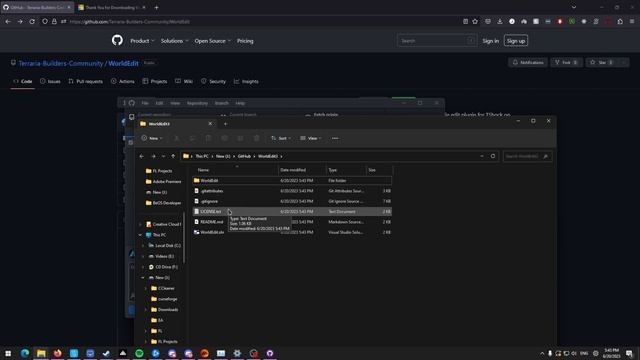Screen dimensions: 640x360
Task: Open Spotify from the taskbar
Action: click(139, 353)
